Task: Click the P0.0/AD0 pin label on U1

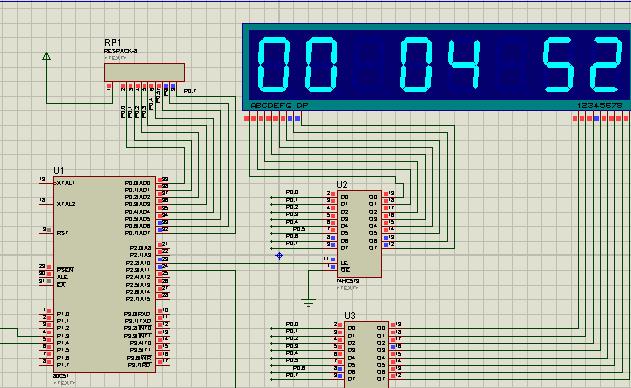Action: click(x=138, y=183)
